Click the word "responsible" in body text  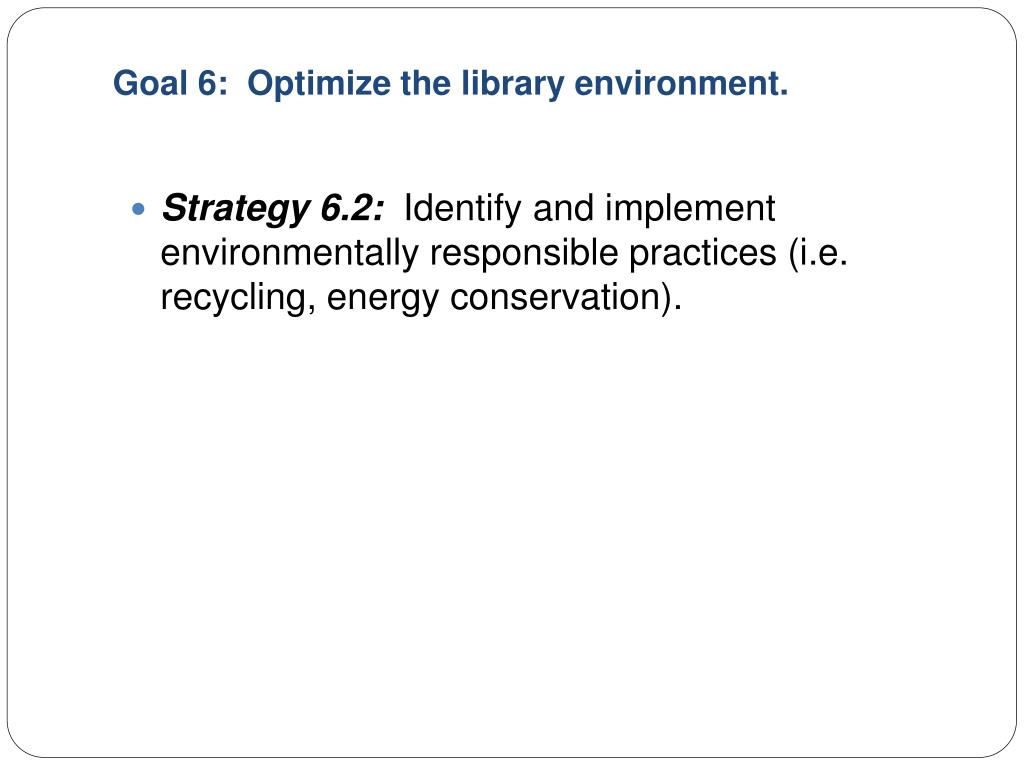pyautogui.click(x=524, y=252)
